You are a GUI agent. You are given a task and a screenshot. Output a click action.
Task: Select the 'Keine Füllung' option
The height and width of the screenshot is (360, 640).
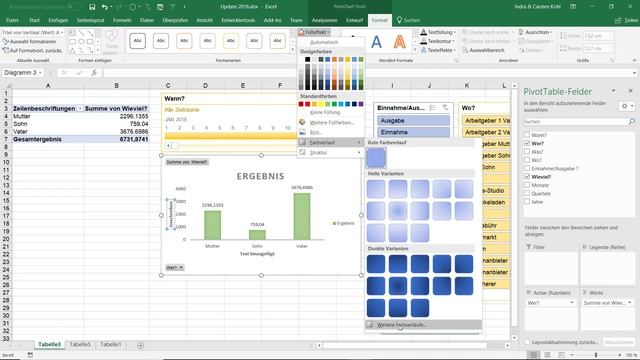tap(325, 112)
